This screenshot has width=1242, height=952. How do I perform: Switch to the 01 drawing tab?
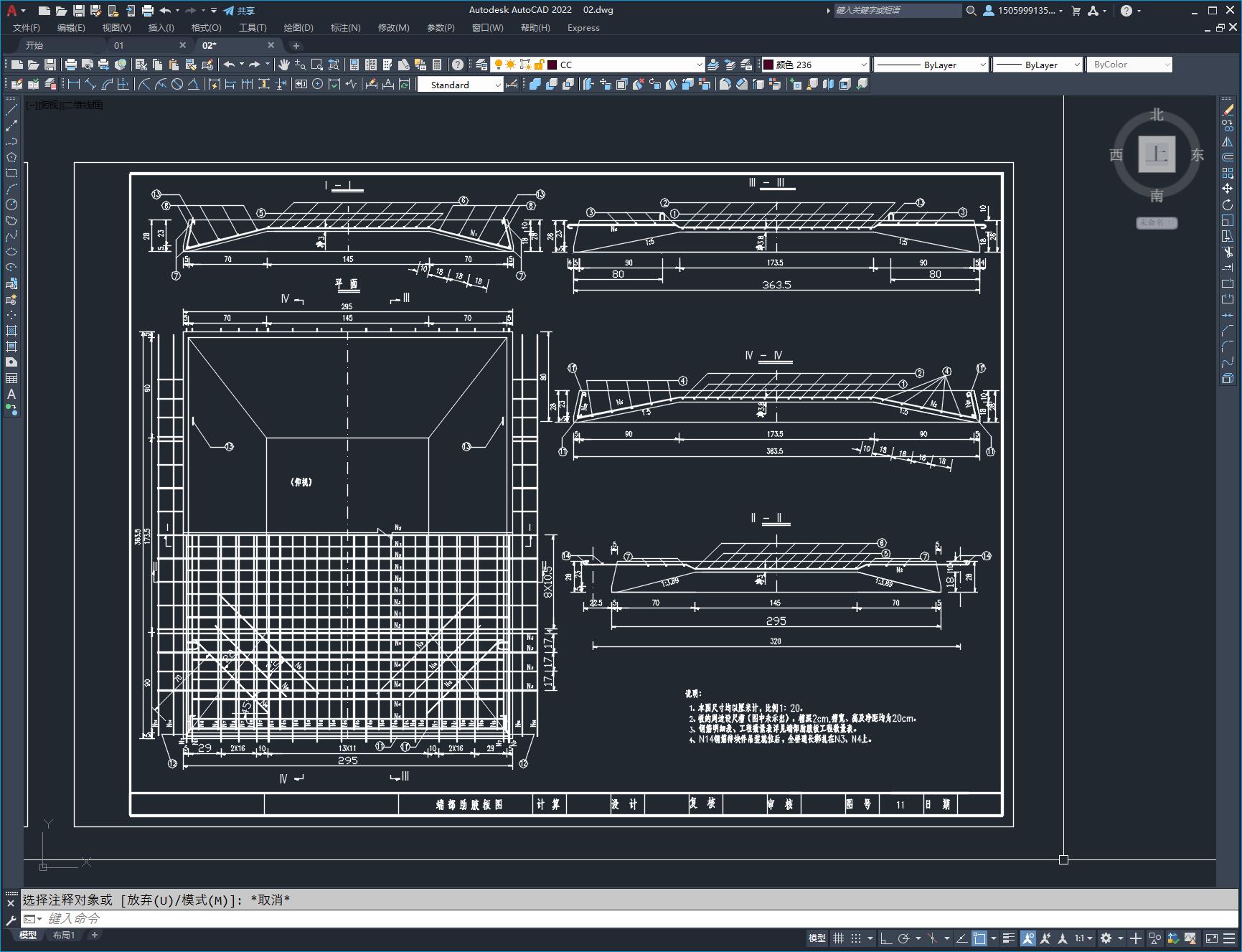(x=119, y=45)
